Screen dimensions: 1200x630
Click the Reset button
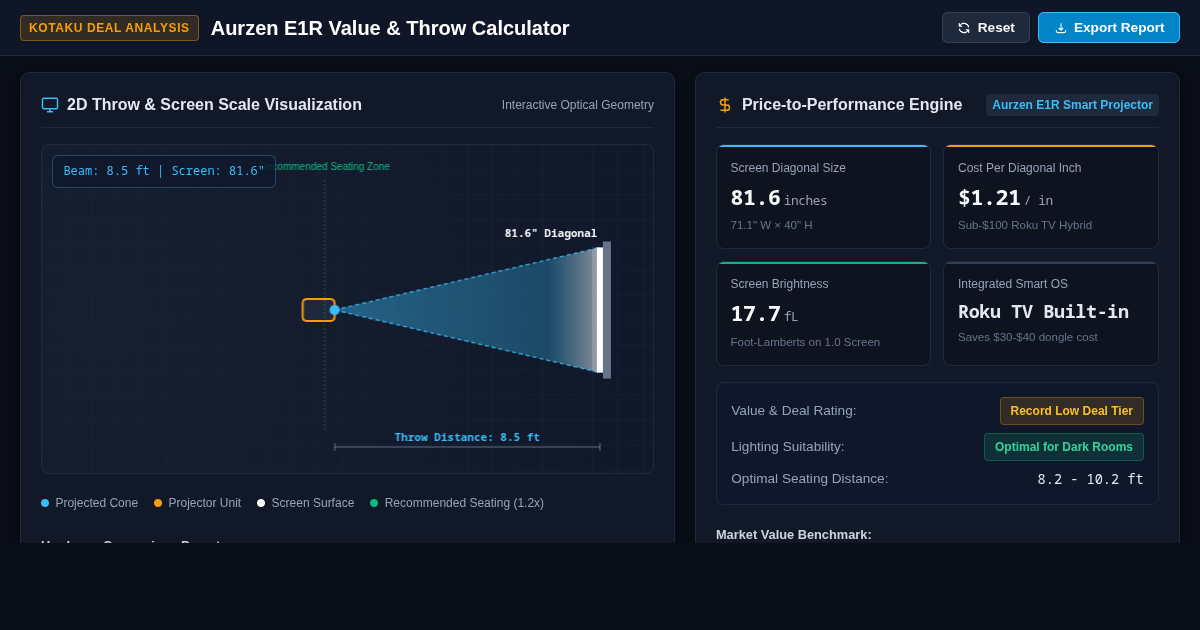pos(985,28)
